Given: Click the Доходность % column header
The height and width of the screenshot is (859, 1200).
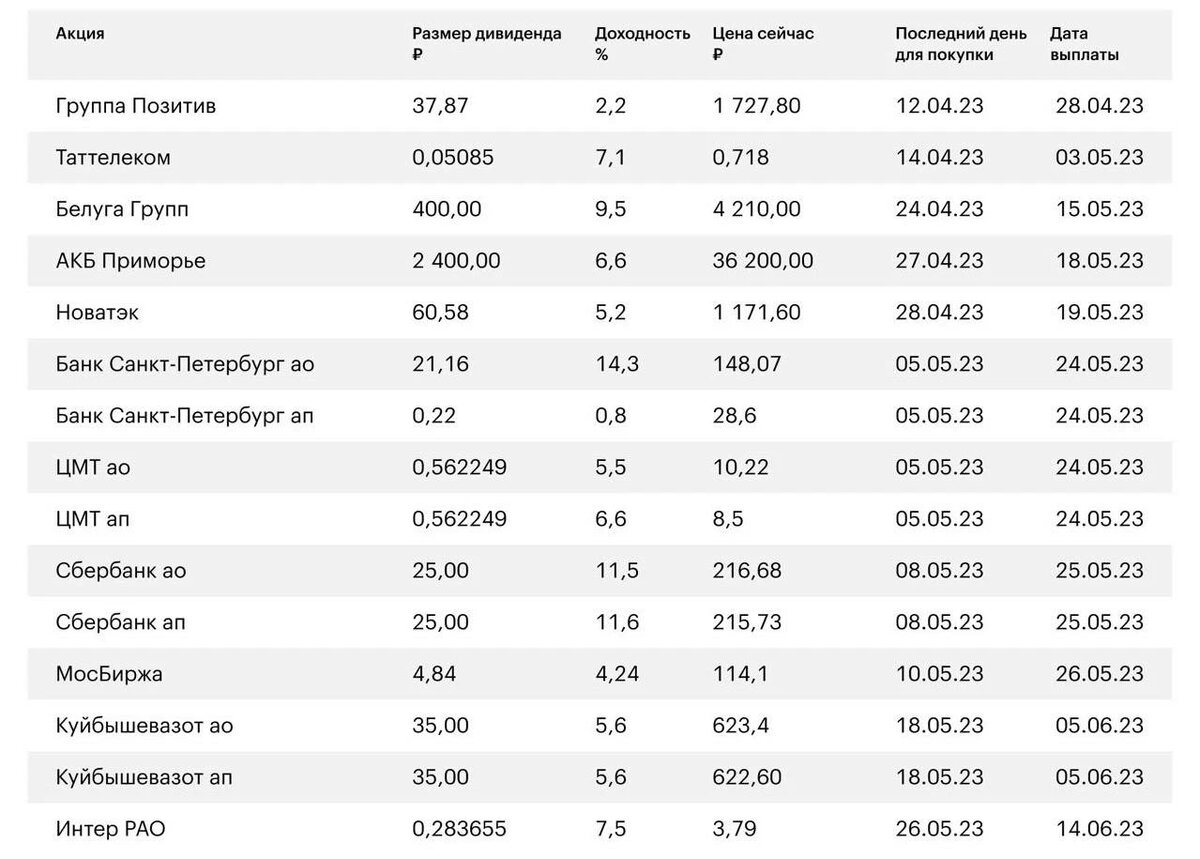Looking at the screenshot, I should 642,44.
